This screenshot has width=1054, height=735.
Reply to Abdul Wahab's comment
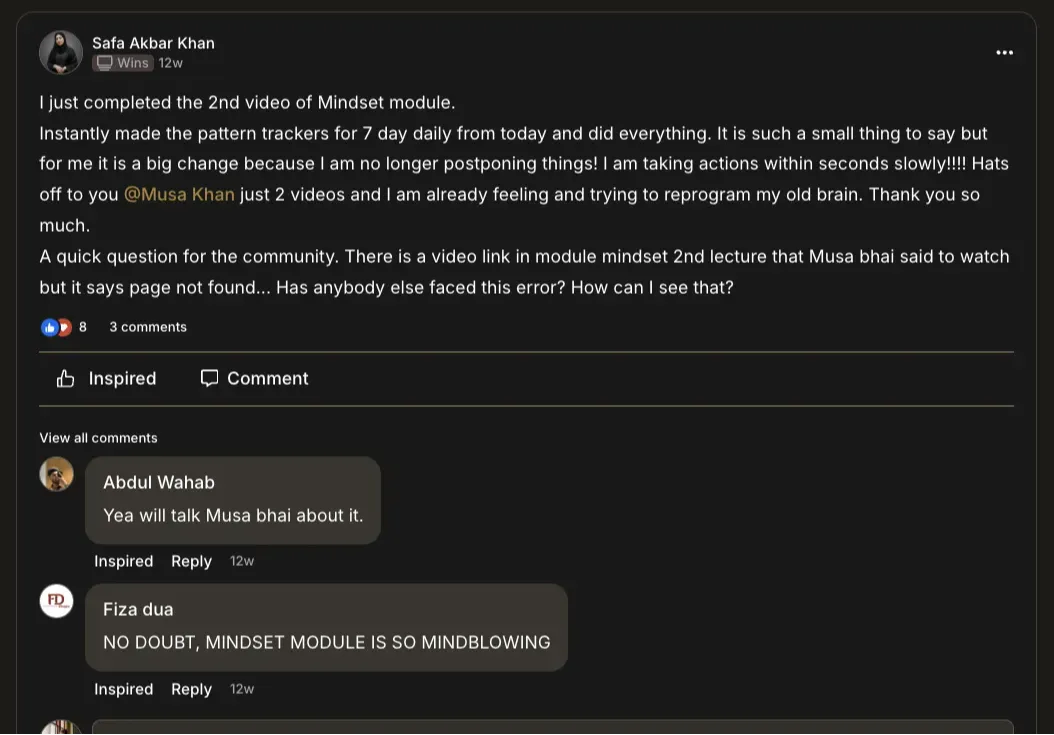click(191, 561)
